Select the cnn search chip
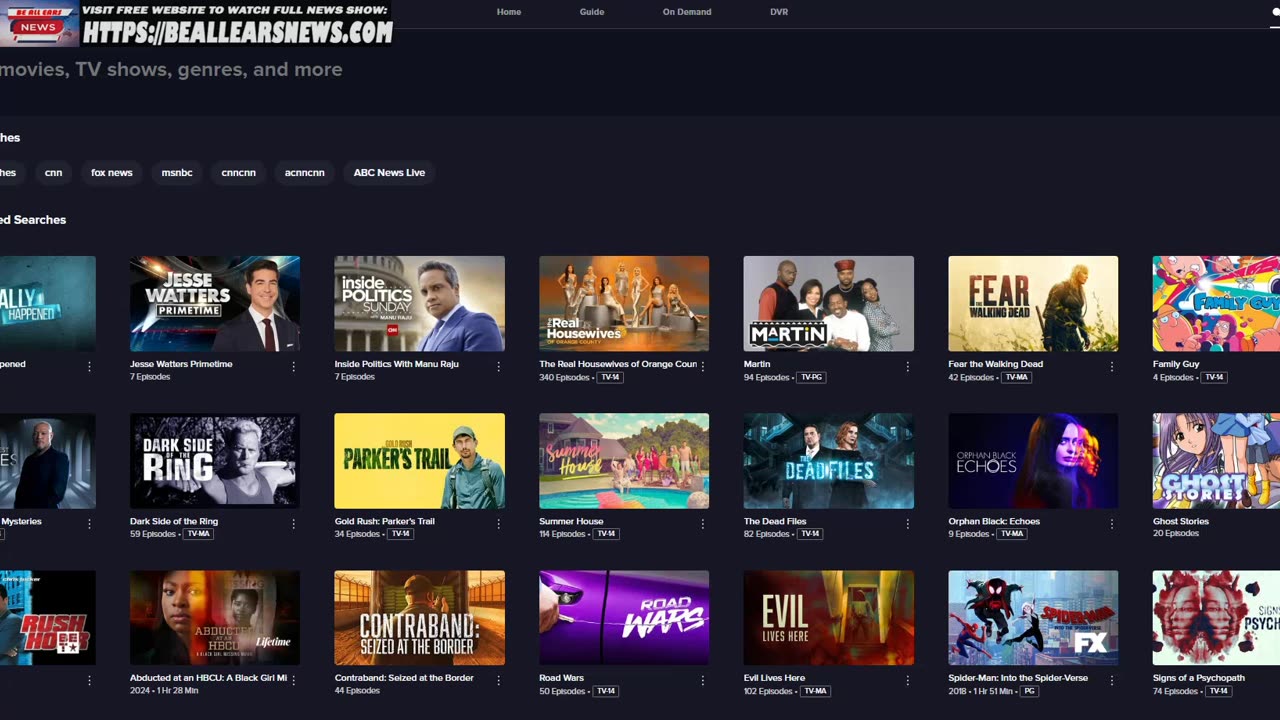1280x720 pixels. tap(54, 173)
